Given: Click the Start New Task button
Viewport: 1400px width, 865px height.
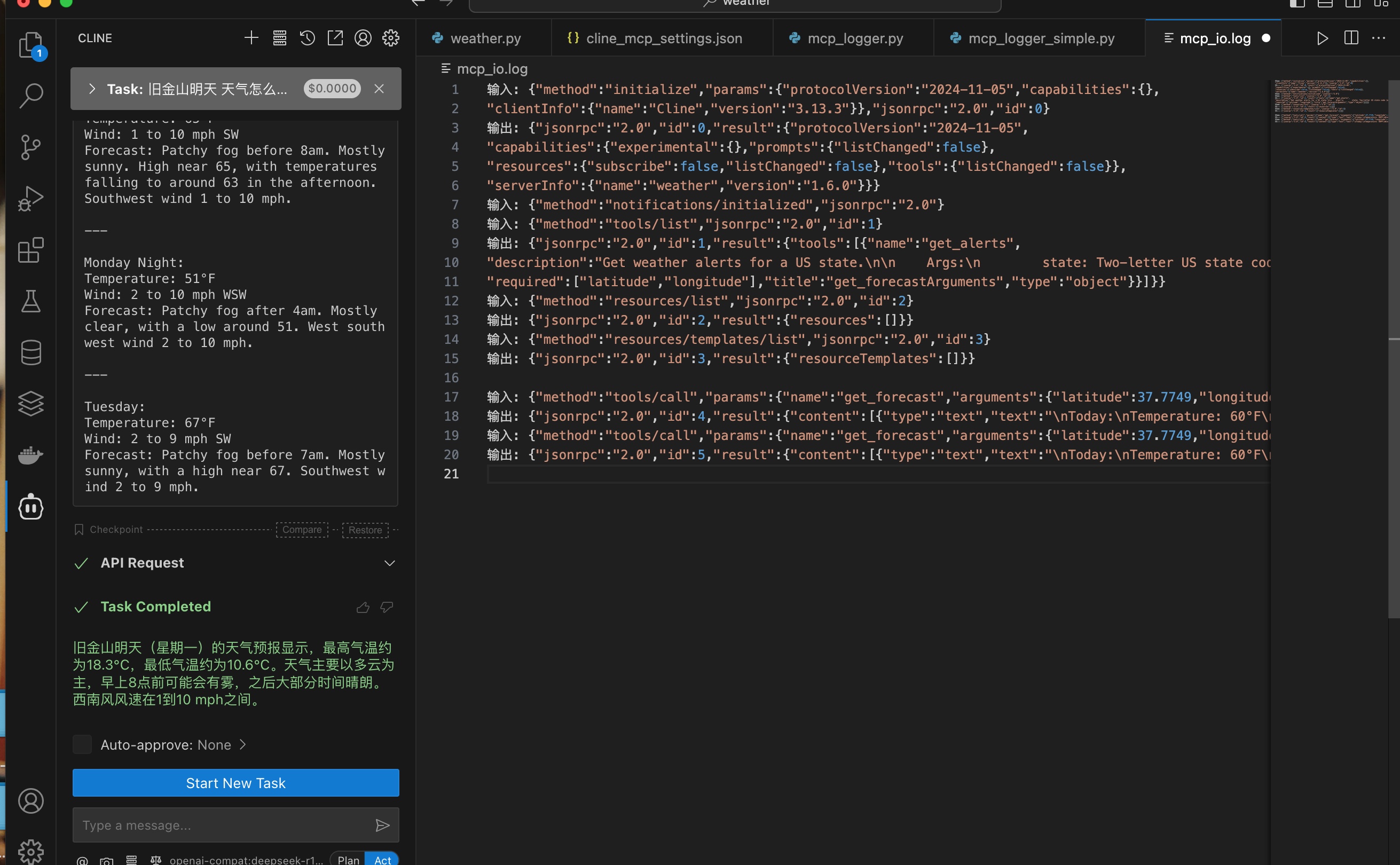Looking at the screenshot, I should pos(235,783).
